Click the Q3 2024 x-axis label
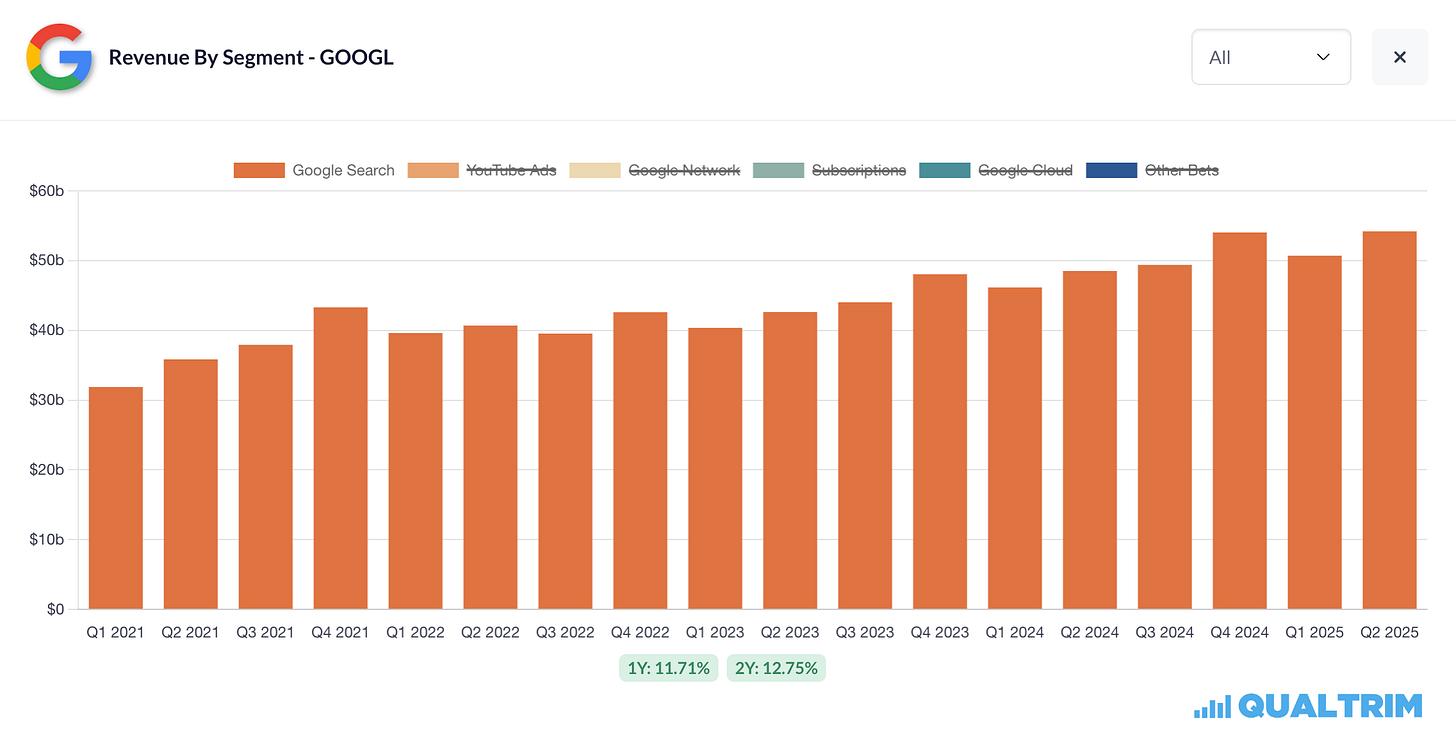This screenshot has width=1456, height=729. 1165,632
